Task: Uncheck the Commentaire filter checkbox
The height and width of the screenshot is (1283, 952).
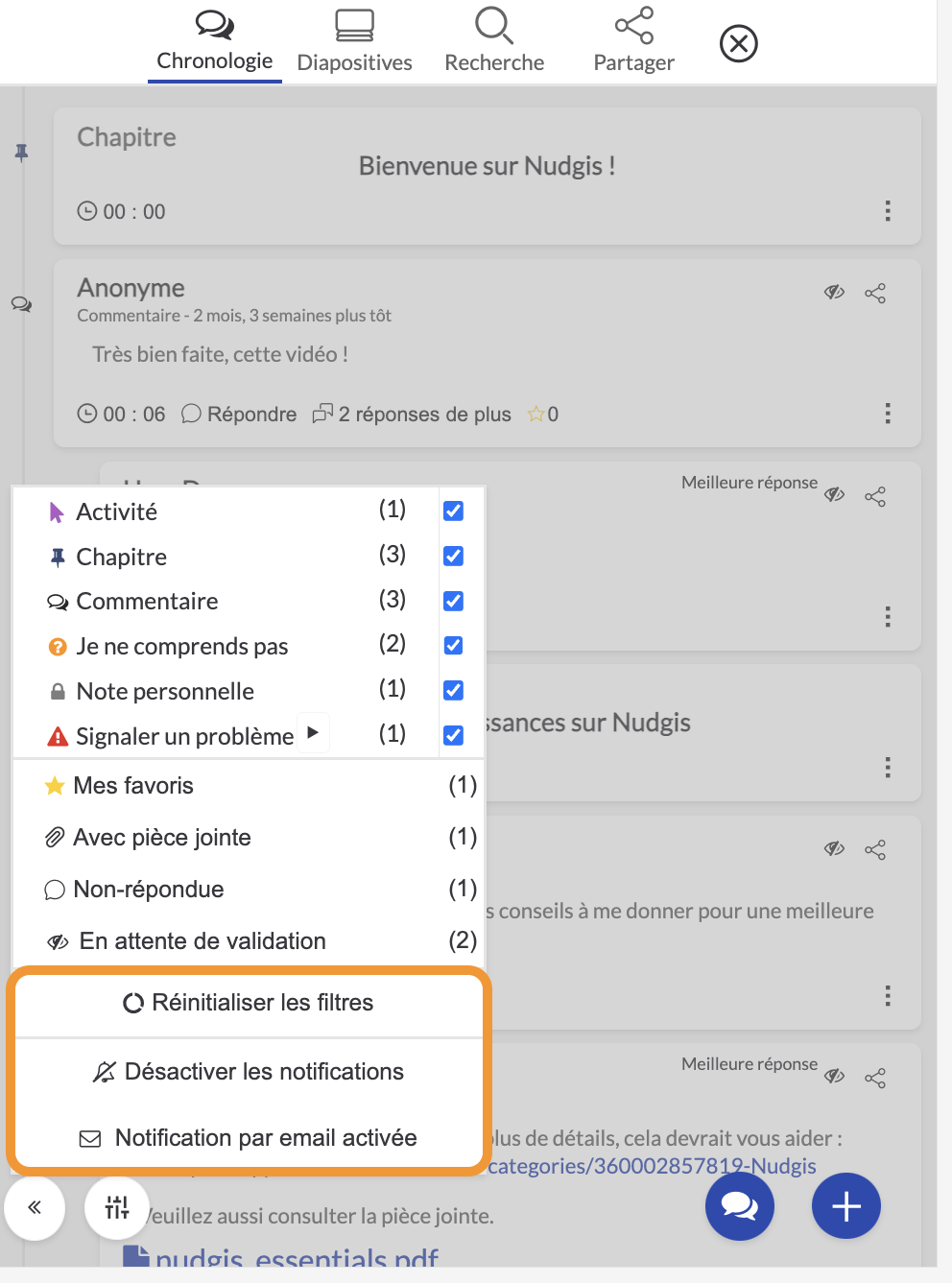Action: click(453, 601)
